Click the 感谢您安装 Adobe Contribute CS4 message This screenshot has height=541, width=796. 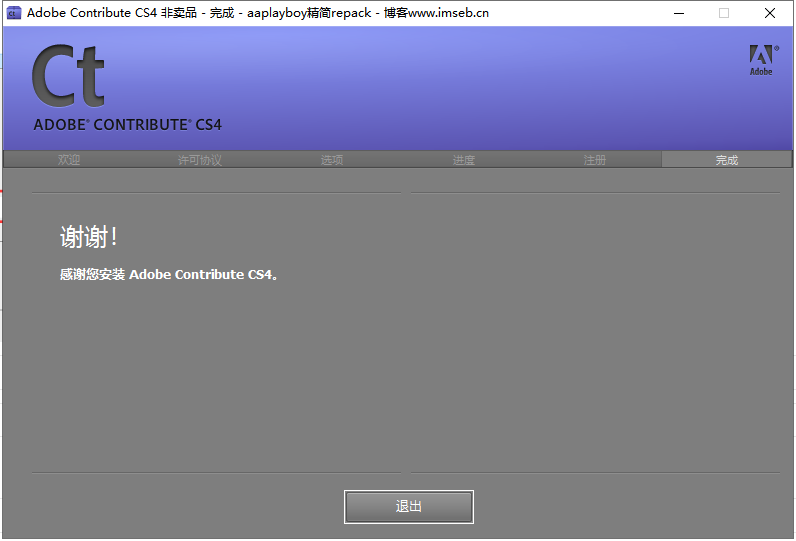coord(168,274)
